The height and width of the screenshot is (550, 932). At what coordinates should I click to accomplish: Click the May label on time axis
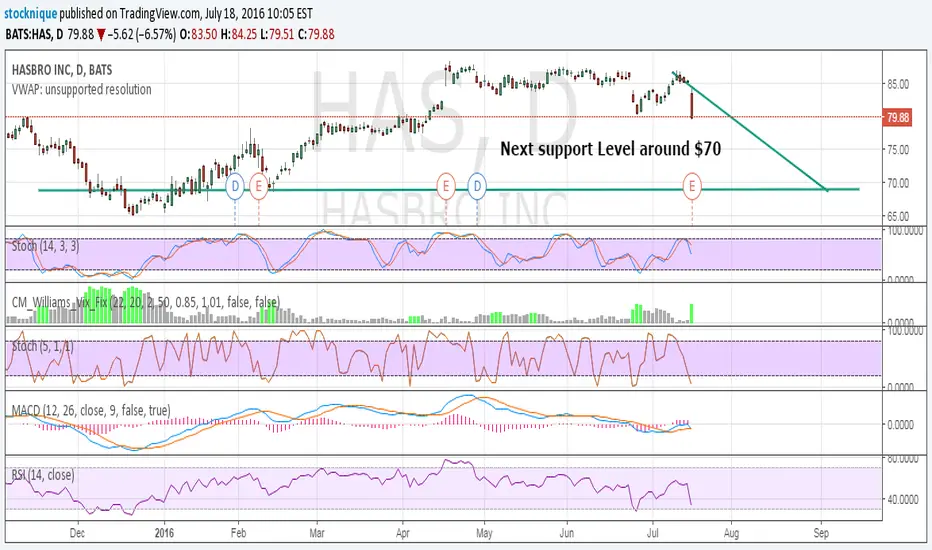(x=484, y=533)
